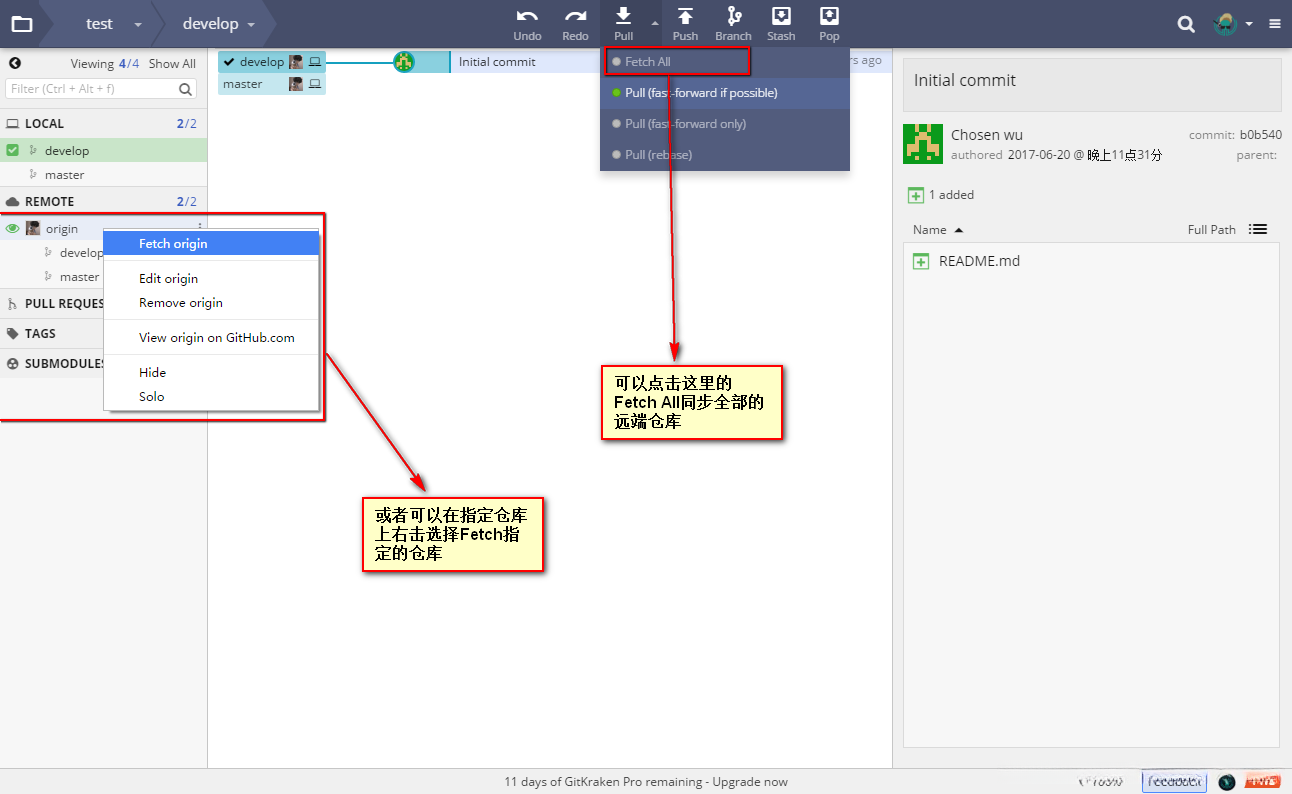Click the green plus icon next to '1 added'
The width and height of the screenshot is (1292, 794).
[x=915, y=195]
